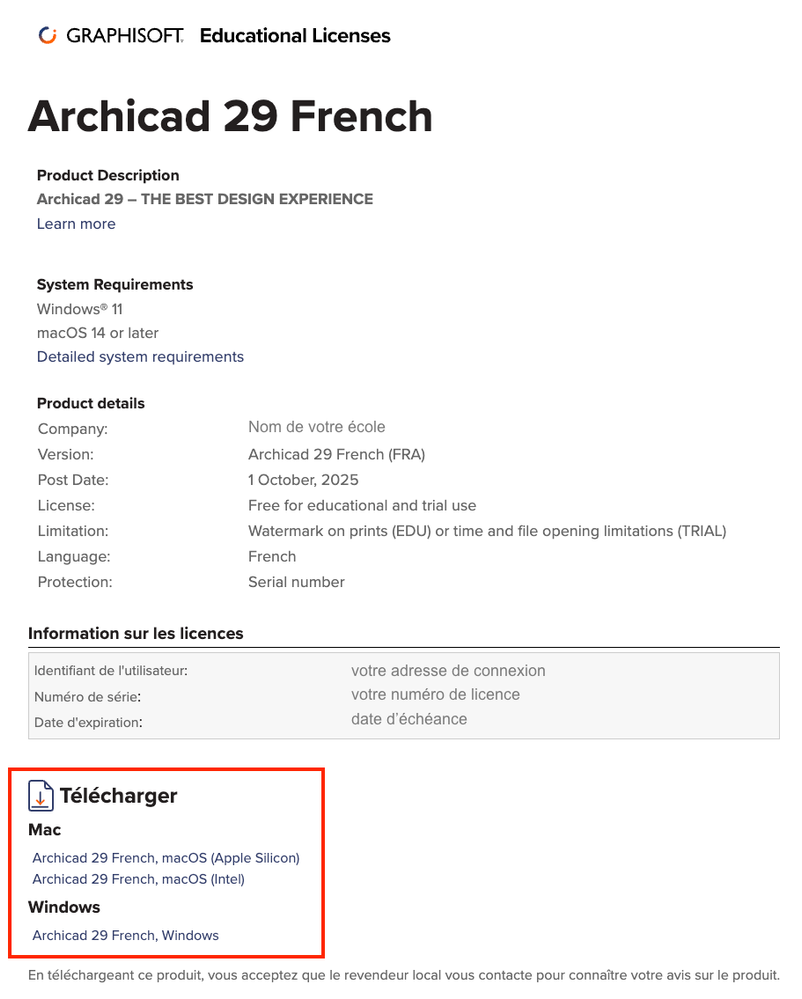Click the Graphisoft swirl logo icon
The width and height of the screenshot is (802, 999).
(47, 36)
